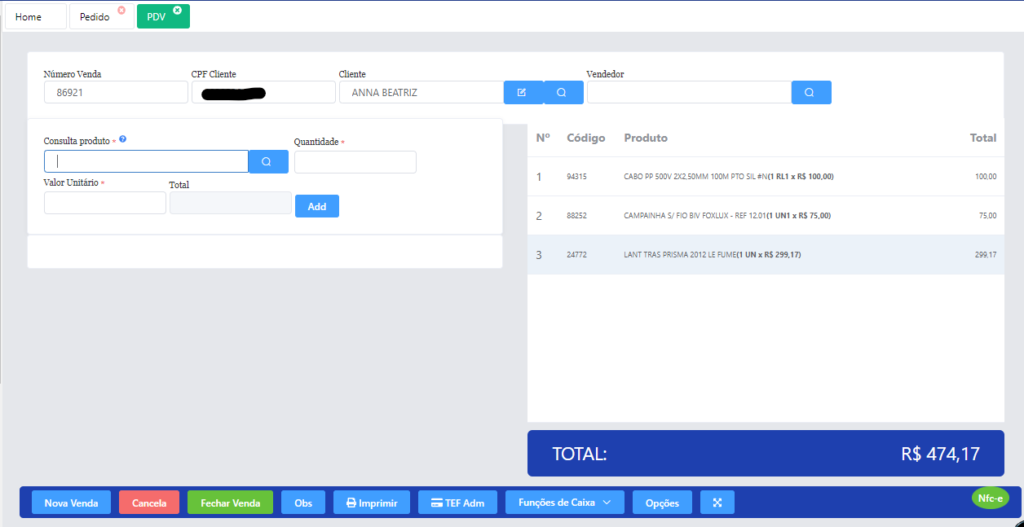Focus the Quantidade input field
Viewport: 1024px width, 527px height.
tap(355, 162)
